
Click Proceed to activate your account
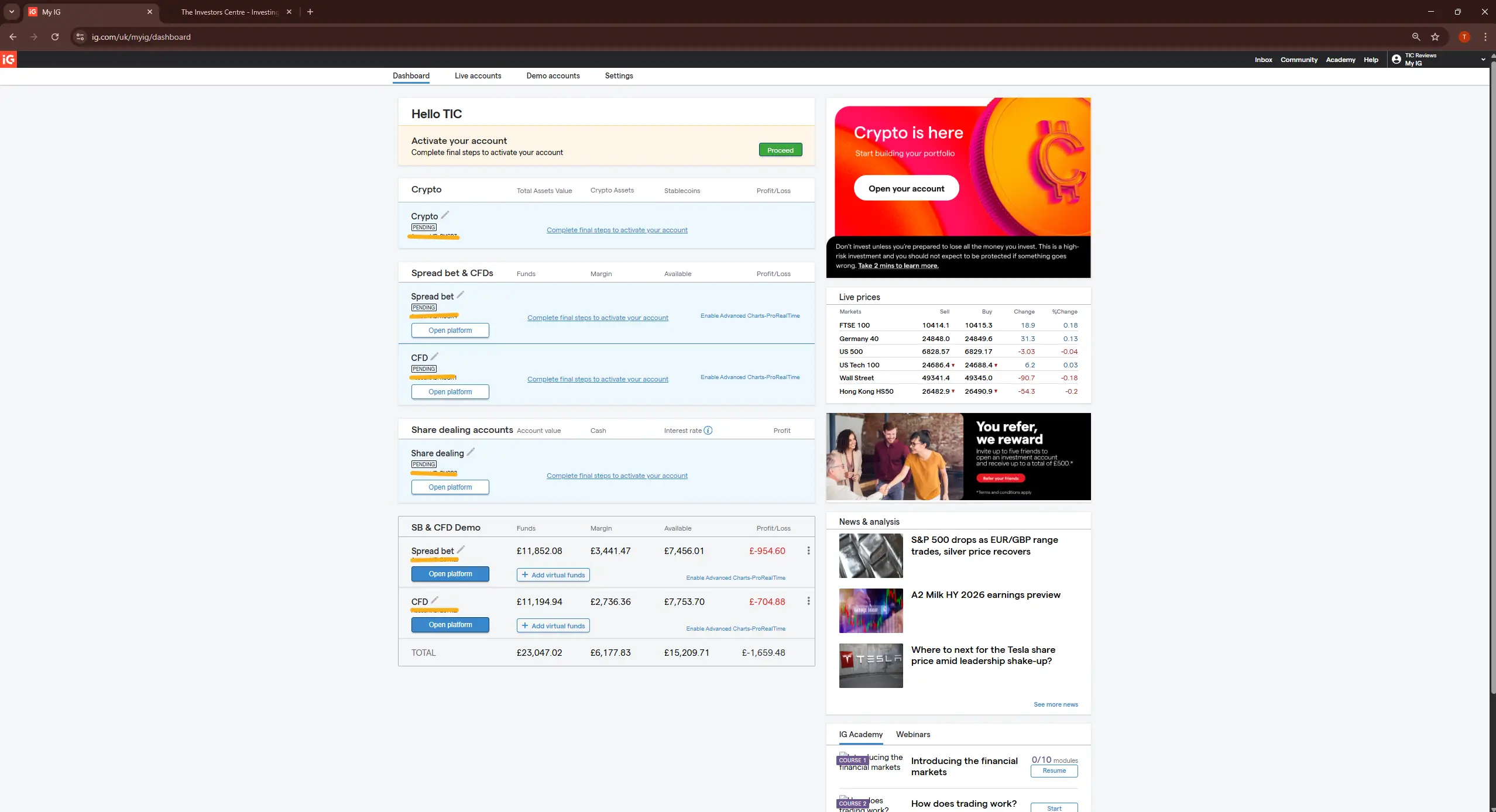pos(780,150)
